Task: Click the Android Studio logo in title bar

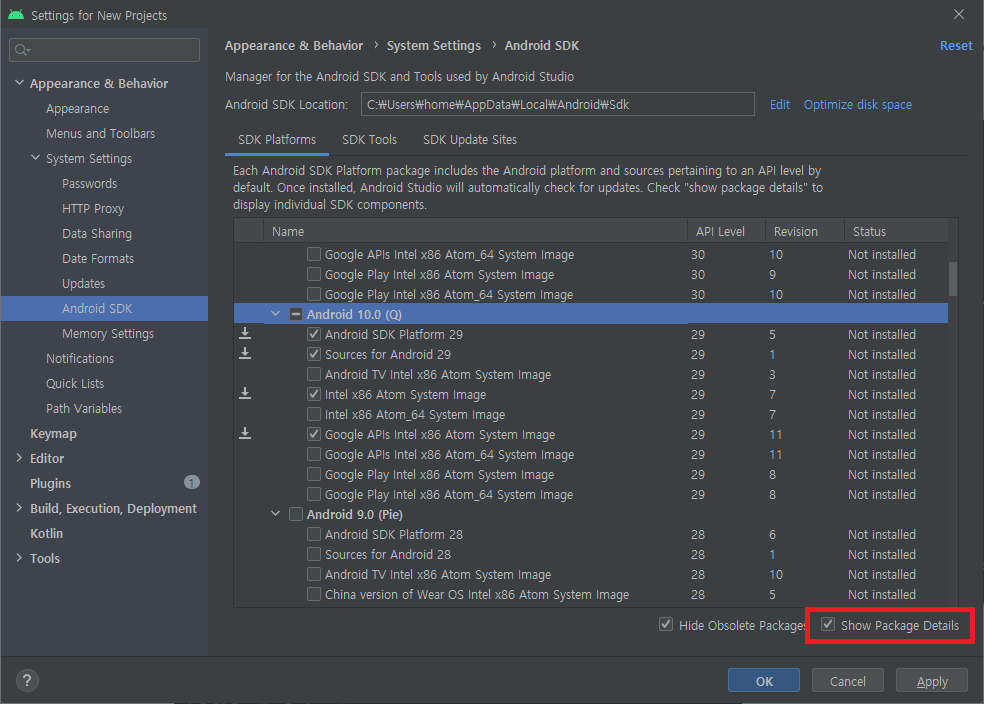Action: click(16, 14)
